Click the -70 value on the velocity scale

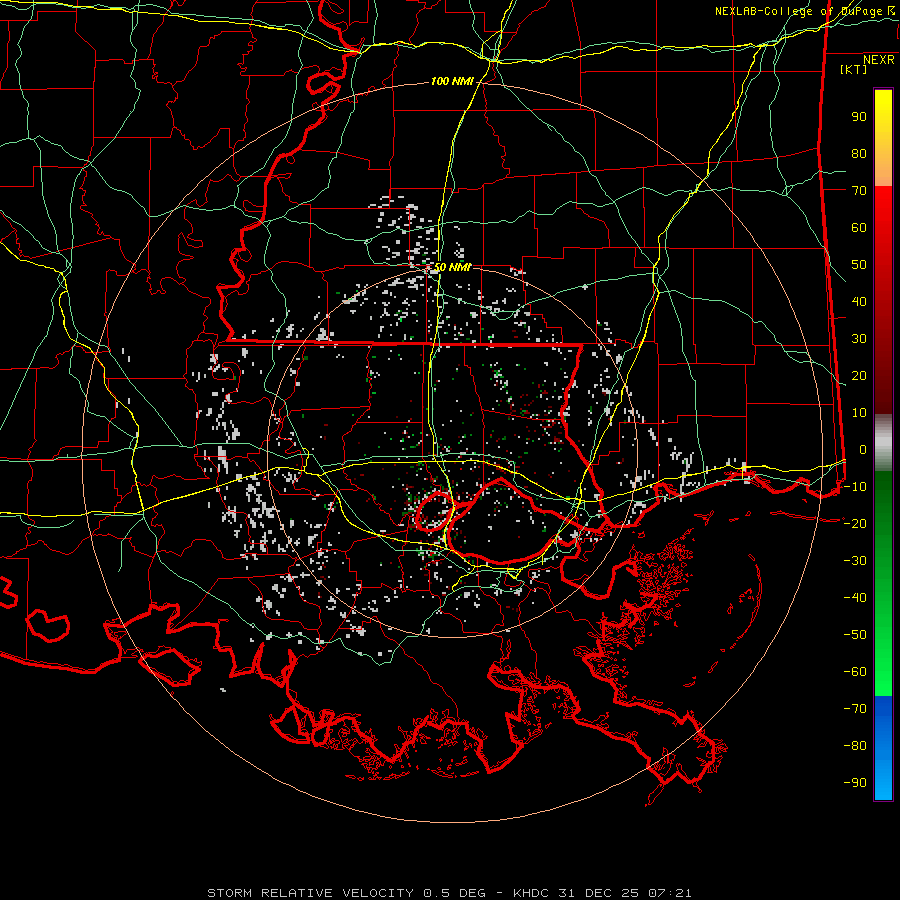[855, 709]
